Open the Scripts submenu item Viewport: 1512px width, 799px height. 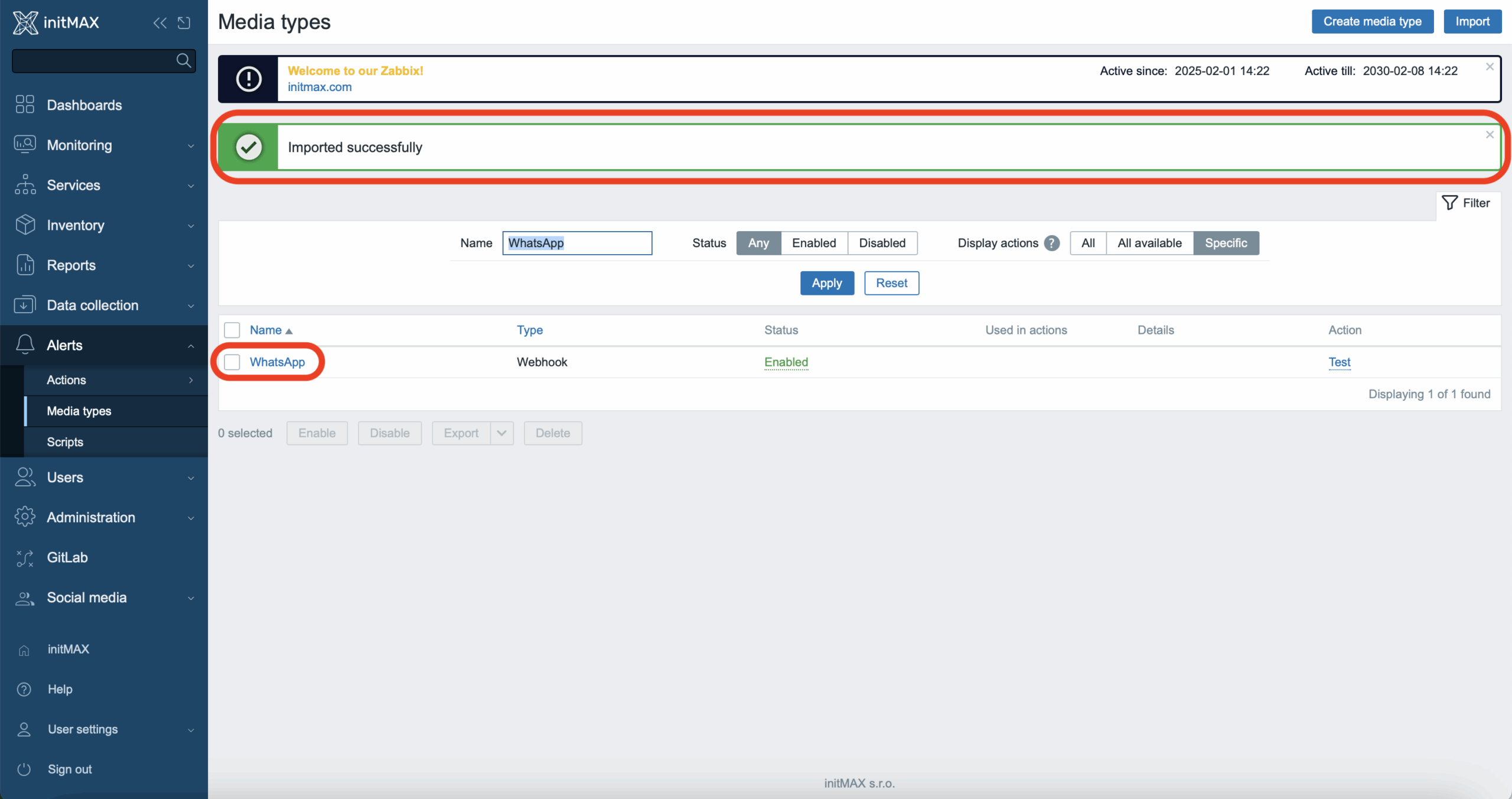[116, 442]
